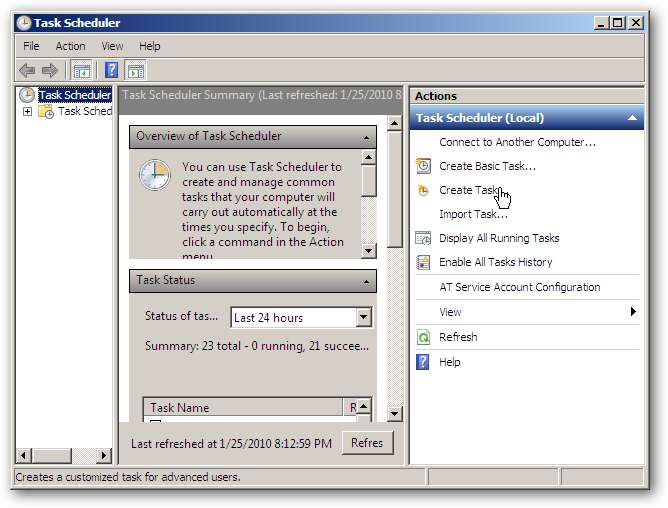Open the View submenu arrow in Actions
Viewport: 668px width, 508px height.
pos(633,312)
